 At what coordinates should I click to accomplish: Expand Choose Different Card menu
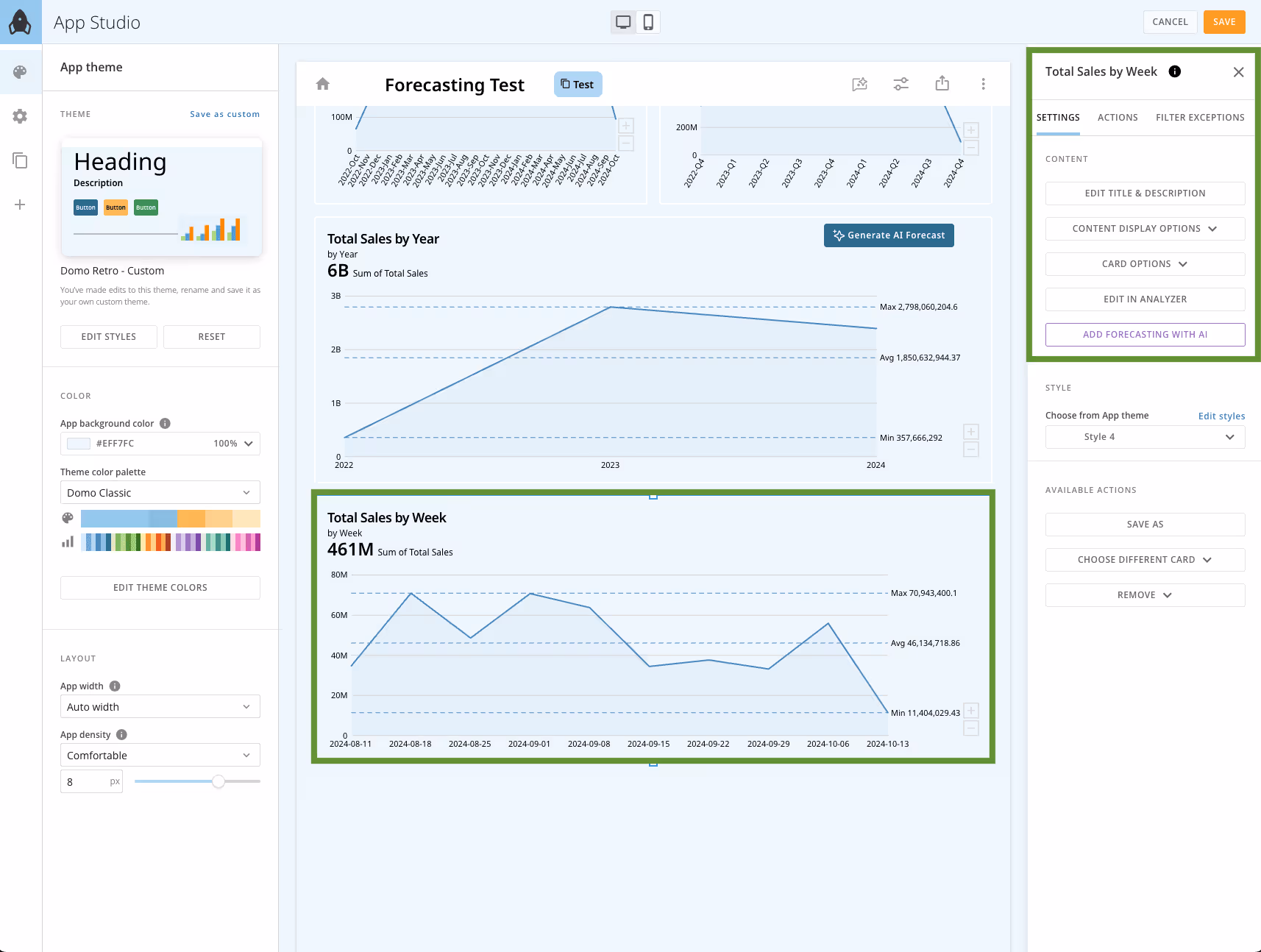1145,560
